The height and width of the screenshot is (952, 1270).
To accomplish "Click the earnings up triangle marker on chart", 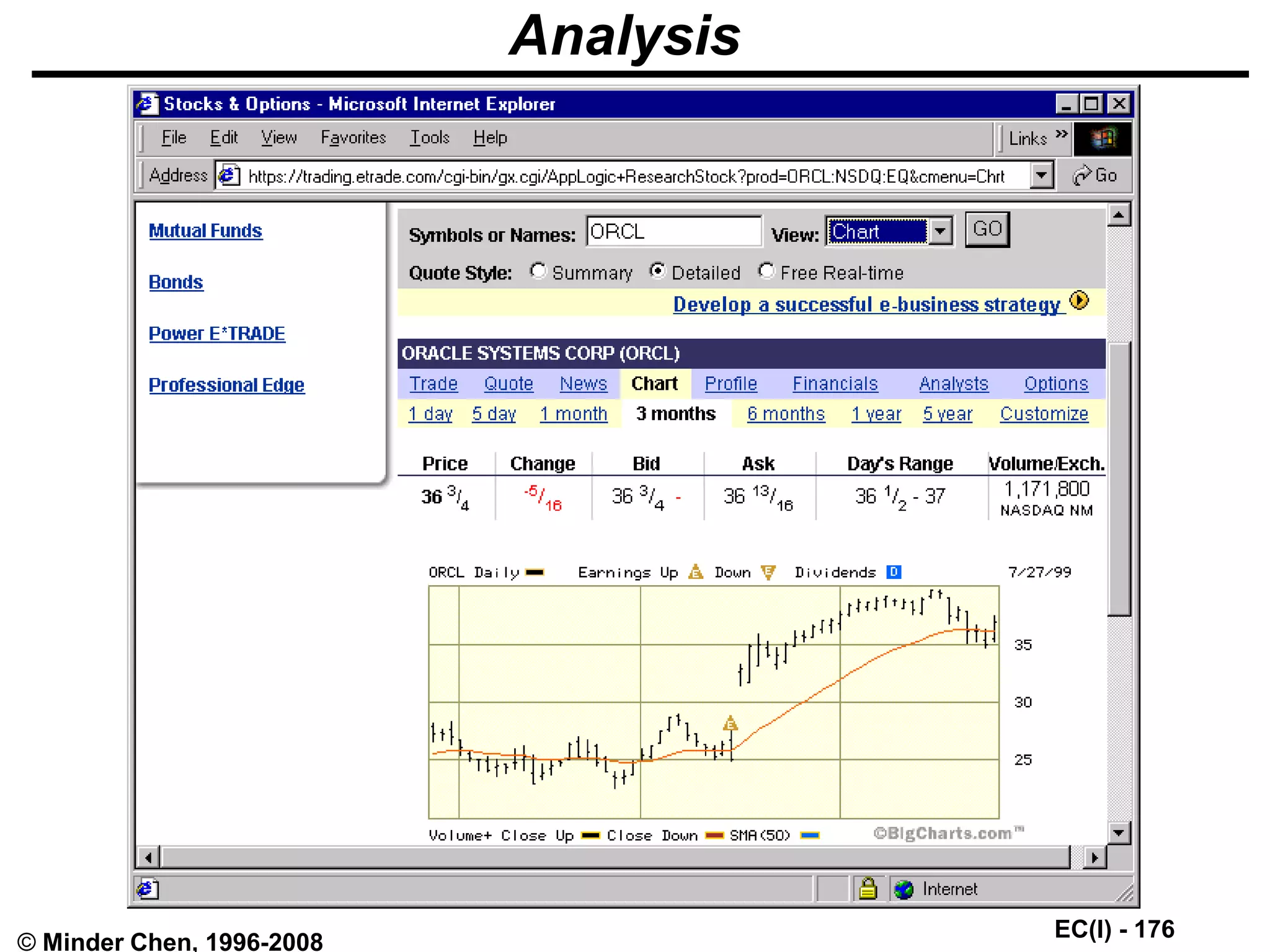I will click(x=730, y=723).
